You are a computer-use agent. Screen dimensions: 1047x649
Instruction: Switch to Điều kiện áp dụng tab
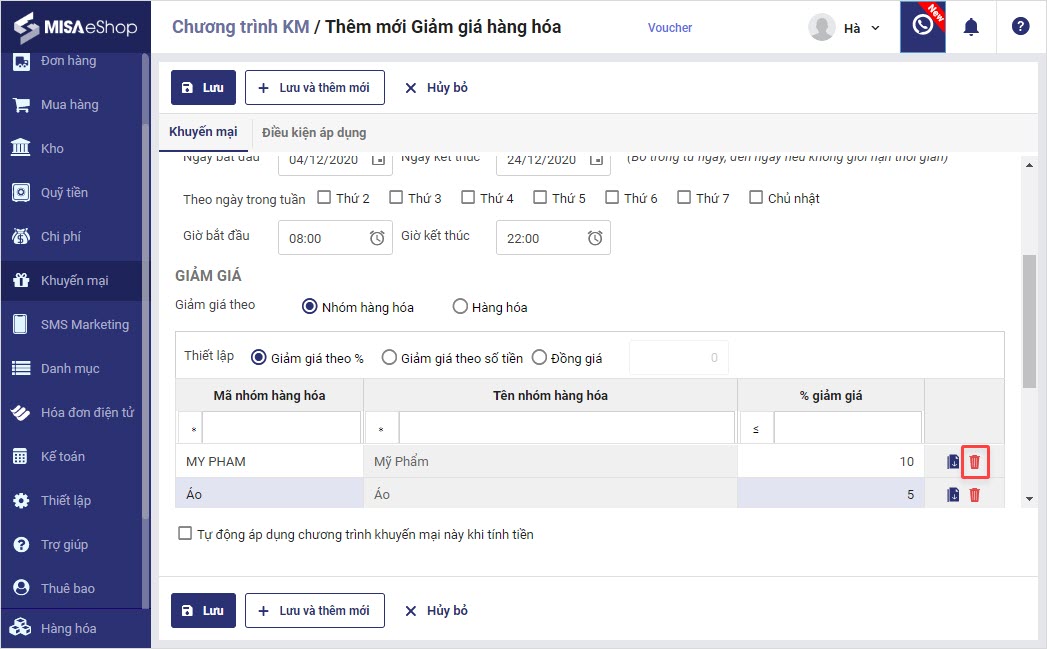point(314,132)
